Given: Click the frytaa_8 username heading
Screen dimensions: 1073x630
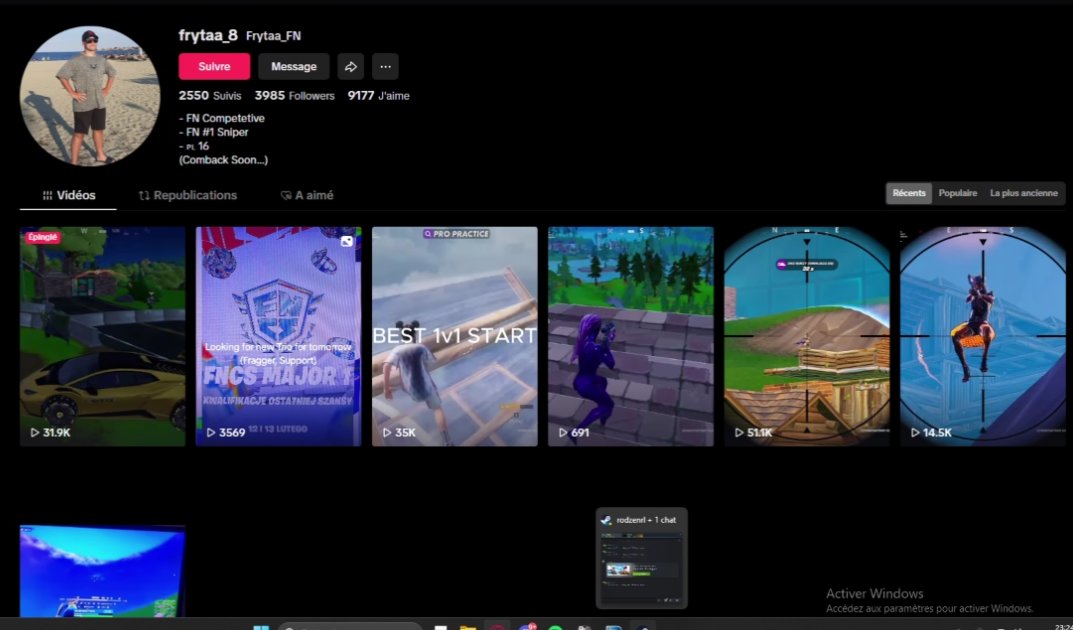Looking at the screenshot, I should coord(208,36).
